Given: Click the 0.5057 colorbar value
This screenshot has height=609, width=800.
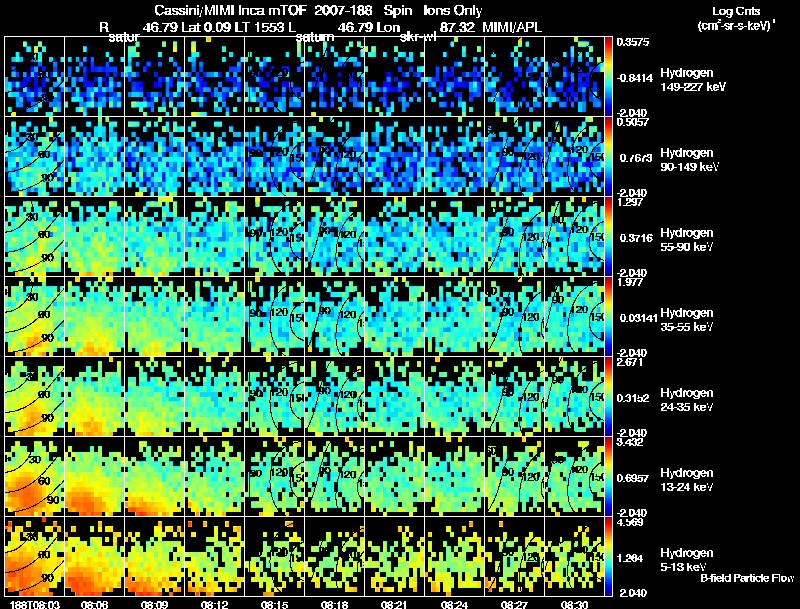Looking at the screenshot, I should click(633, 122).
